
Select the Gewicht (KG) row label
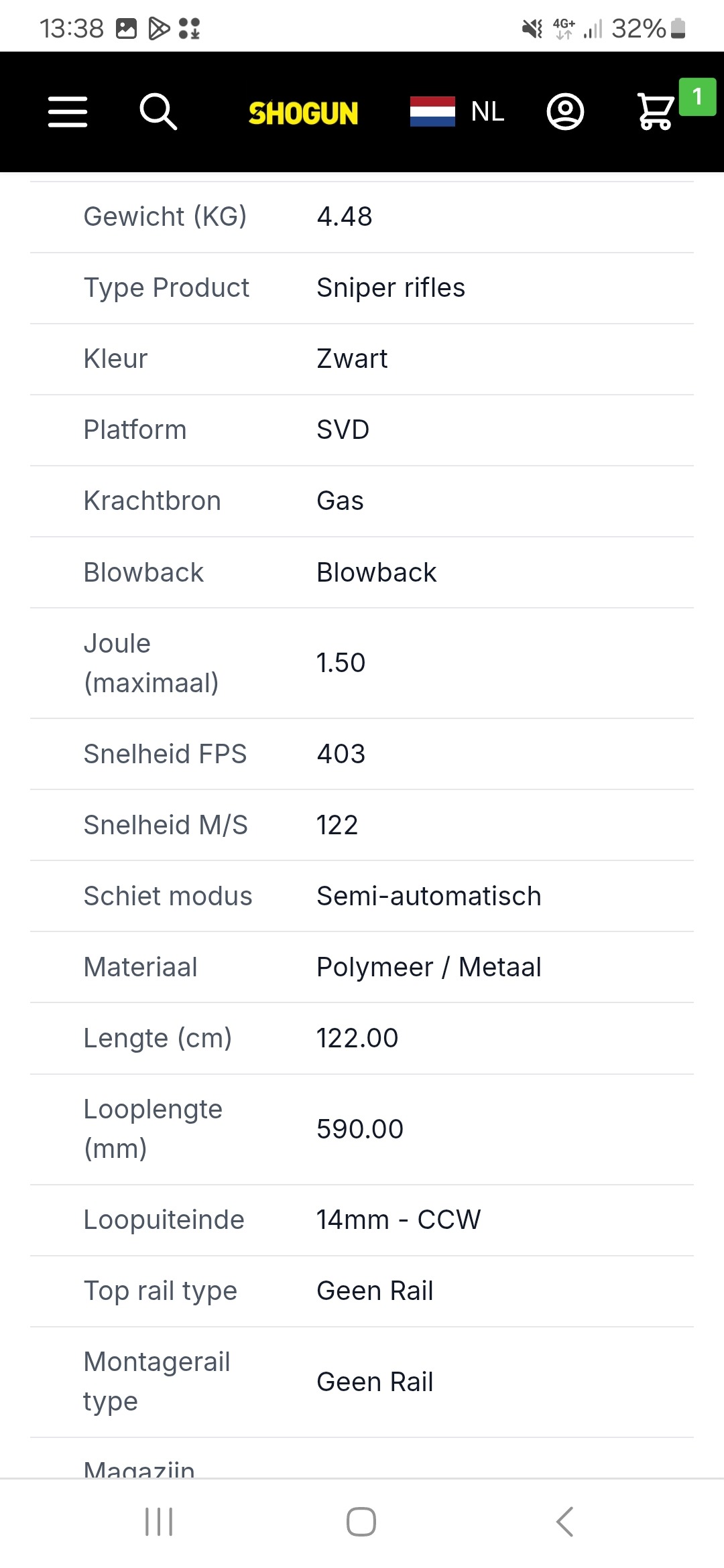click(165, 216)
